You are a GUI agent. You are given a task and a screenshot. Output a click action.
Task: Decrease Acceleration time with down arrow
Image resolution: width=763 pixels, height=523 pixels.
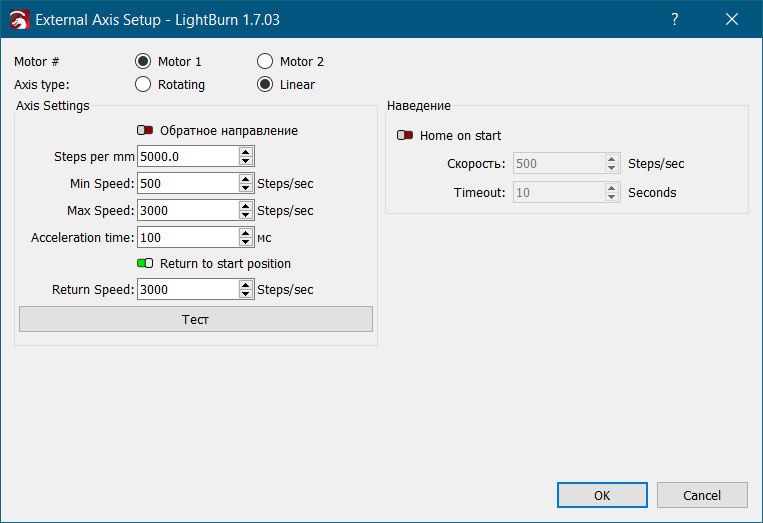(x=246, y=242)
